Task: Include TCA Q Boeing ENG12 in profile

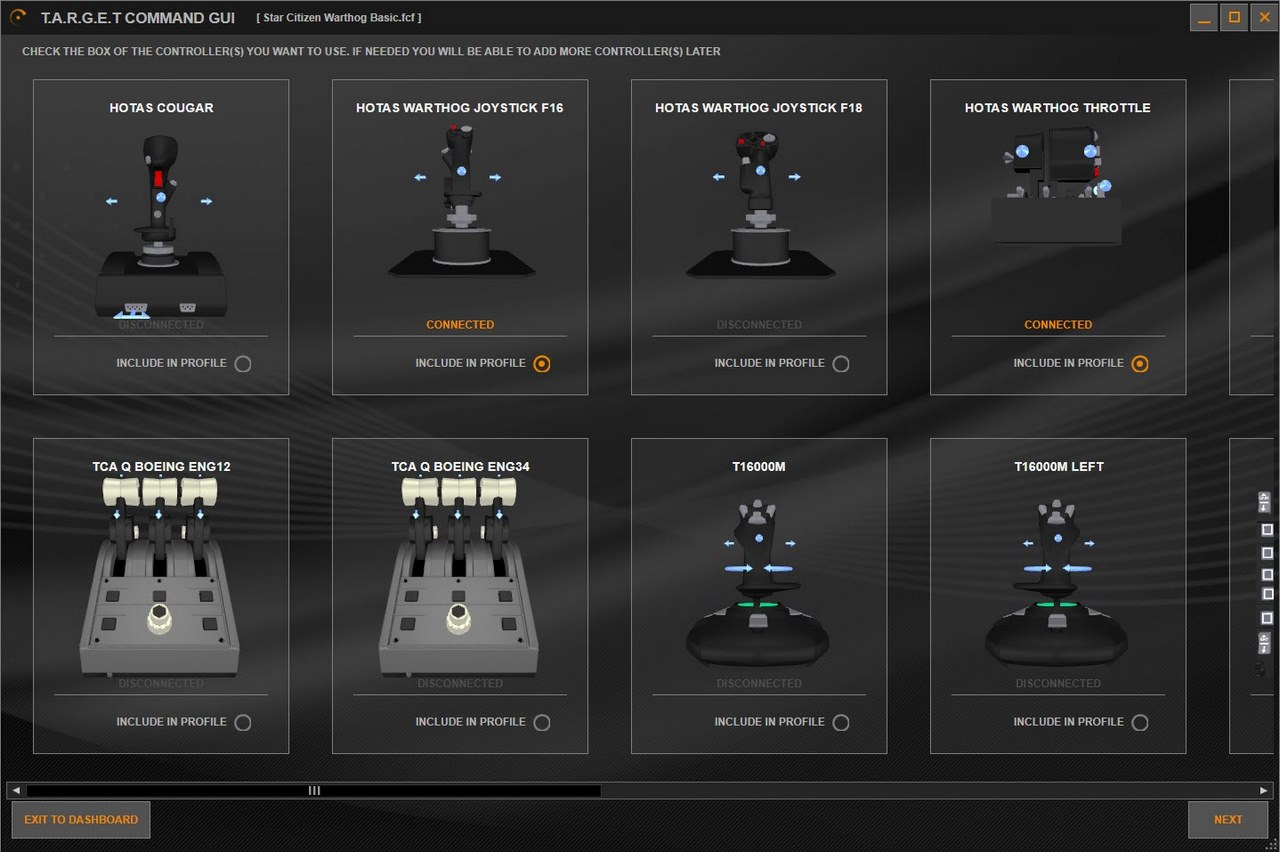Action: click(x=242, y=722)
